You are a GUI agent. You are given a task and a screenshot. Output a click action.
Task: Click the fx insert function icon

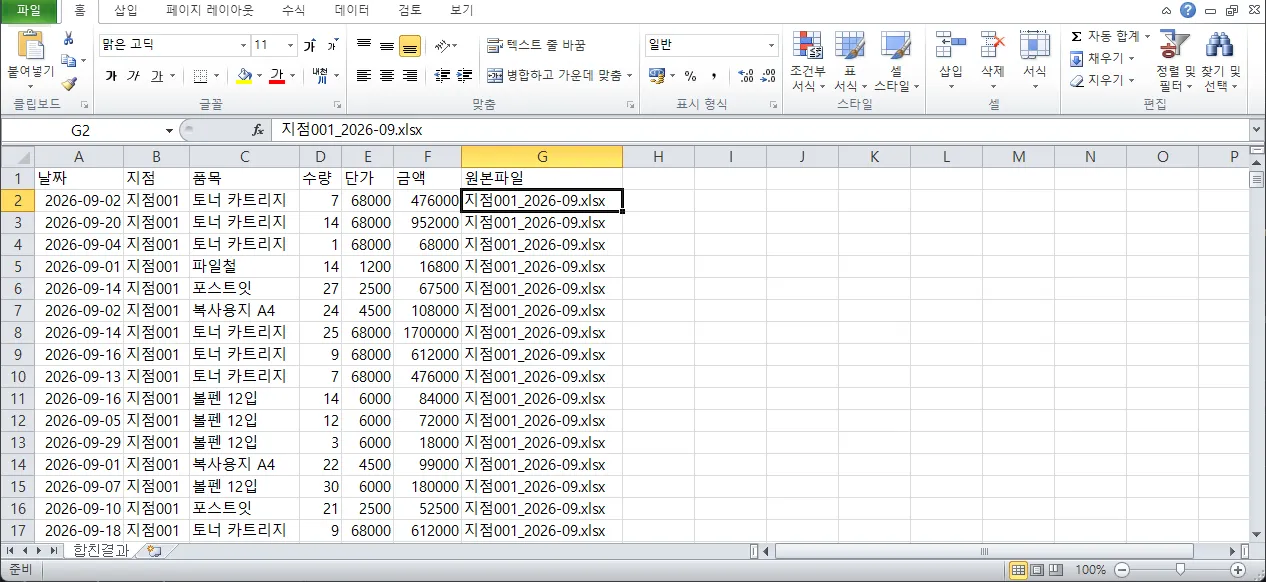pos(257,131)
